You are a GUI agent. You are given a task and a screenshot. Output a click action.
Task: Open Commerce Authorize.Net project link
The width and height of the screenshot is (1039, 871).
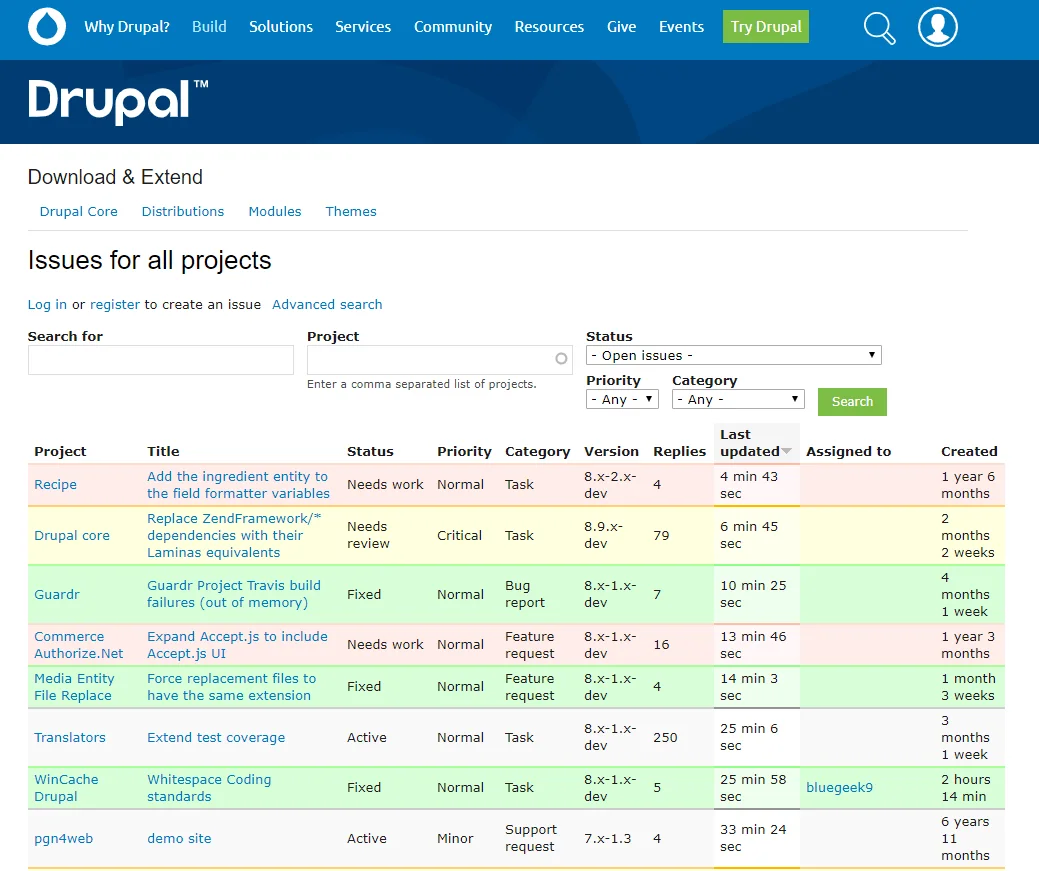(79, 645)
